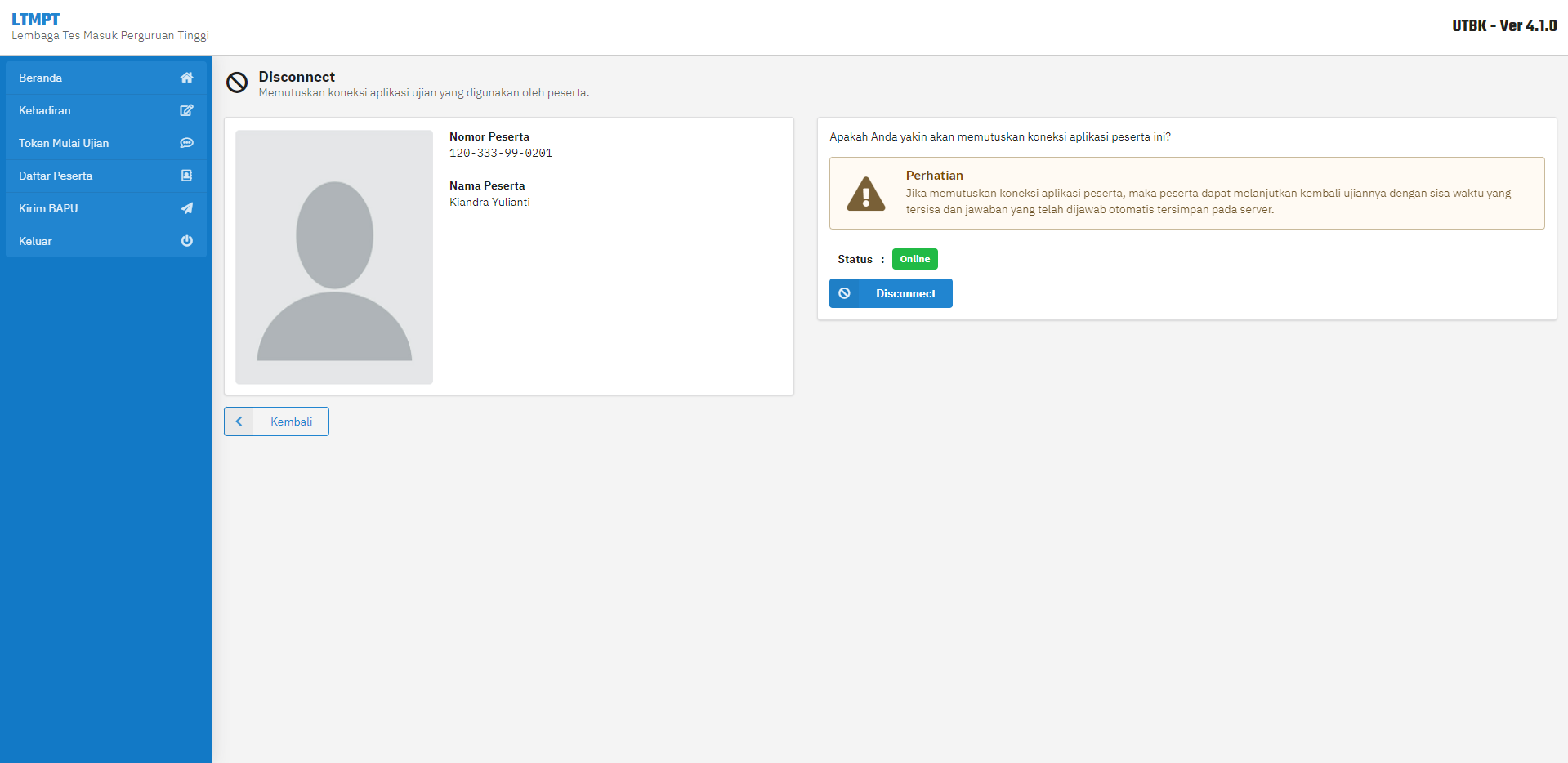This screenshot has width=1568, height=763.
Task: Click the power icon beside Keluar
Action: click(x=186, y=241)
